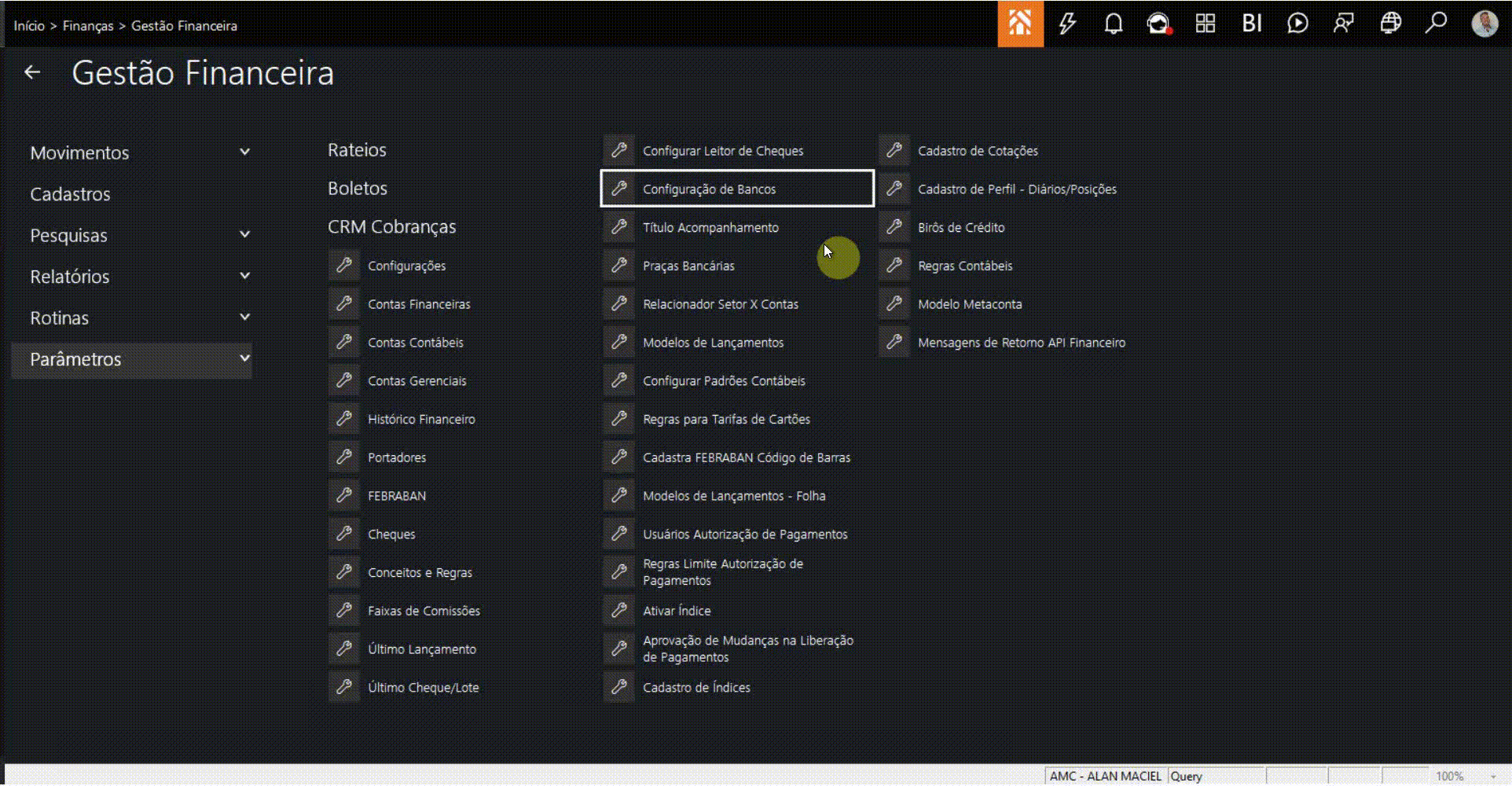Screen dimensions: 1512x786
Task: Open Faixas de Comissões
Action: coord(424,611)
